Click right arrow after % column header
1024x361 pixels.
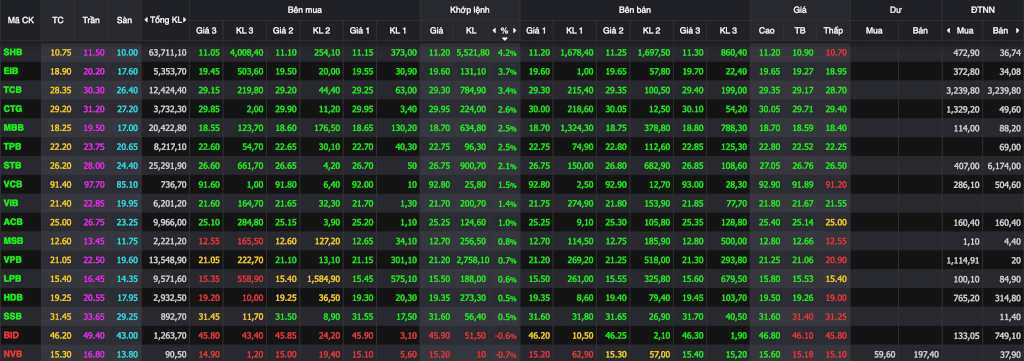click(514, 31)
